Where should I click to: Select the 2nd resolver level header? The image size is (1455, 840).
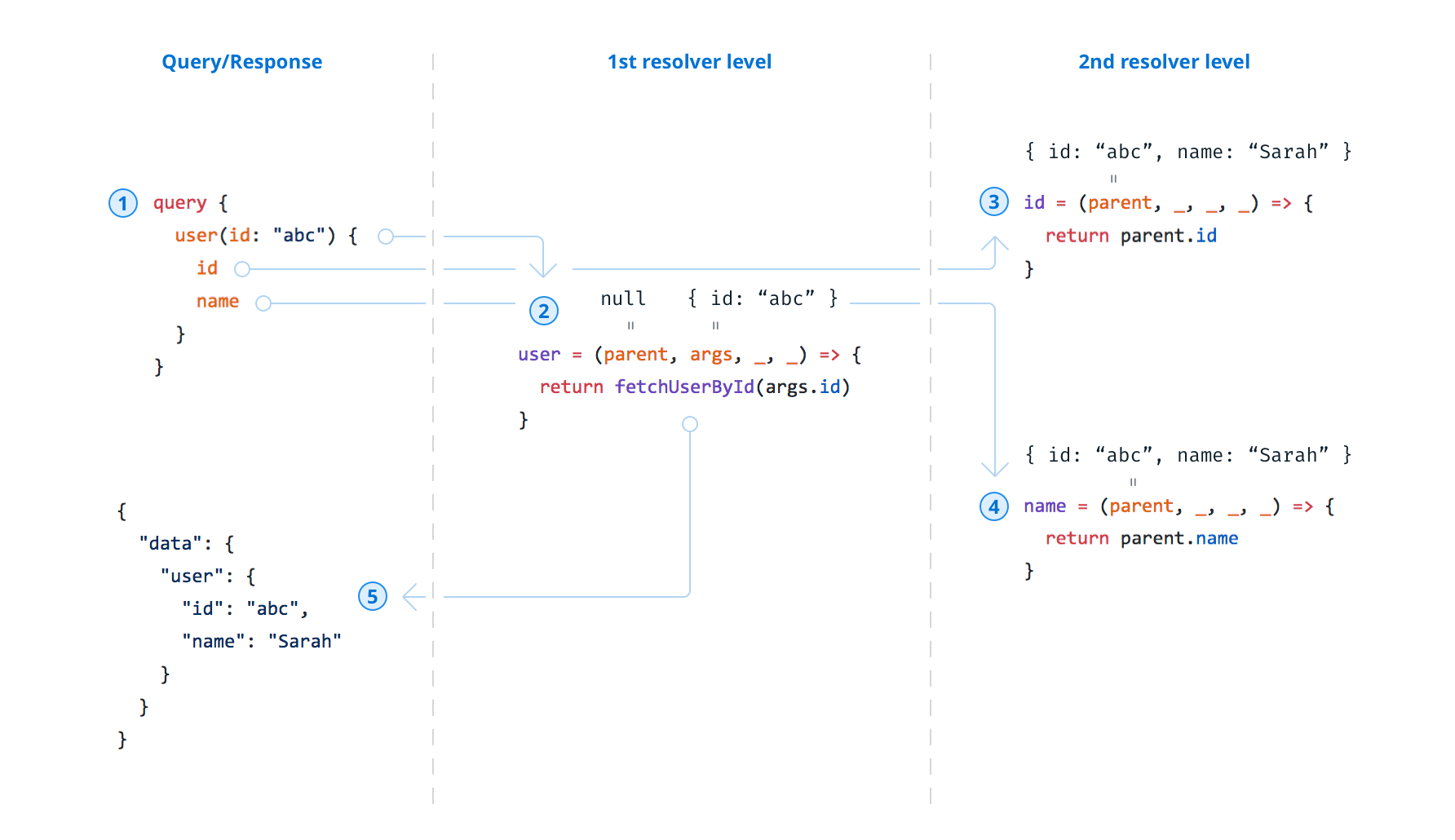[1164, 61]
